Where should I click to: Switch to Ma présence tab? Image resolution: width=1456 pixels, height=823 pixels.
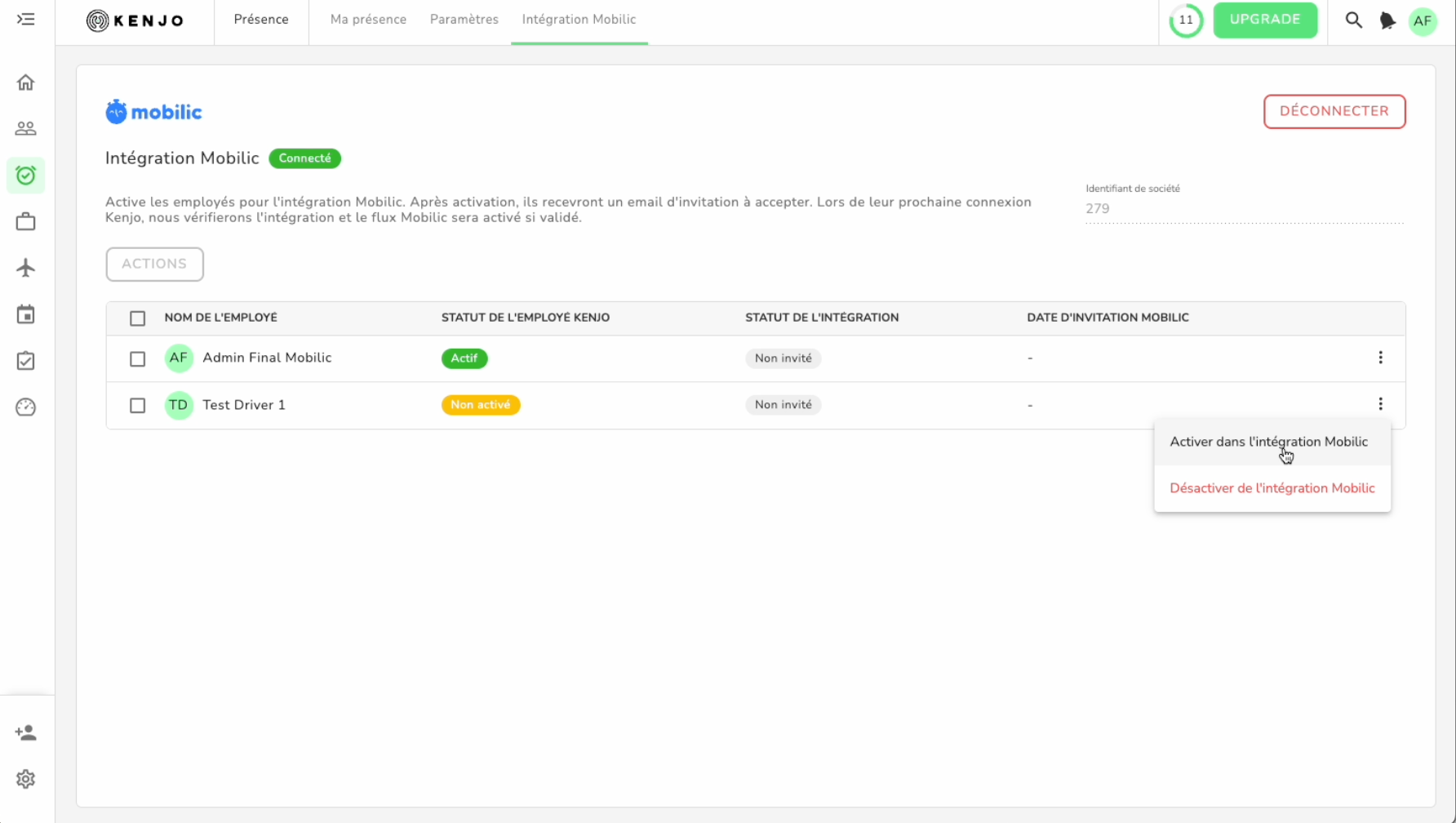click(x=368, y=20)
